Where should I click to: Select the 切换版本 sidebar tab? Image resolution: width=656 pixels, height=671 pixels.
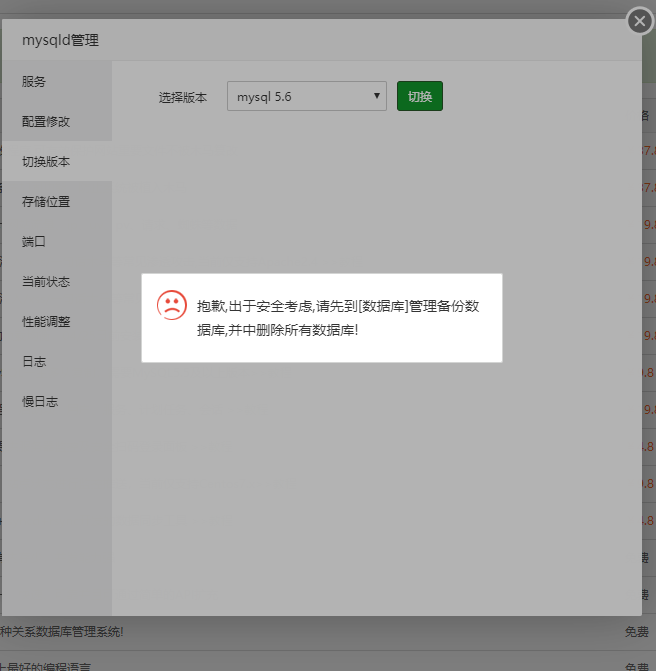[57, 161]
